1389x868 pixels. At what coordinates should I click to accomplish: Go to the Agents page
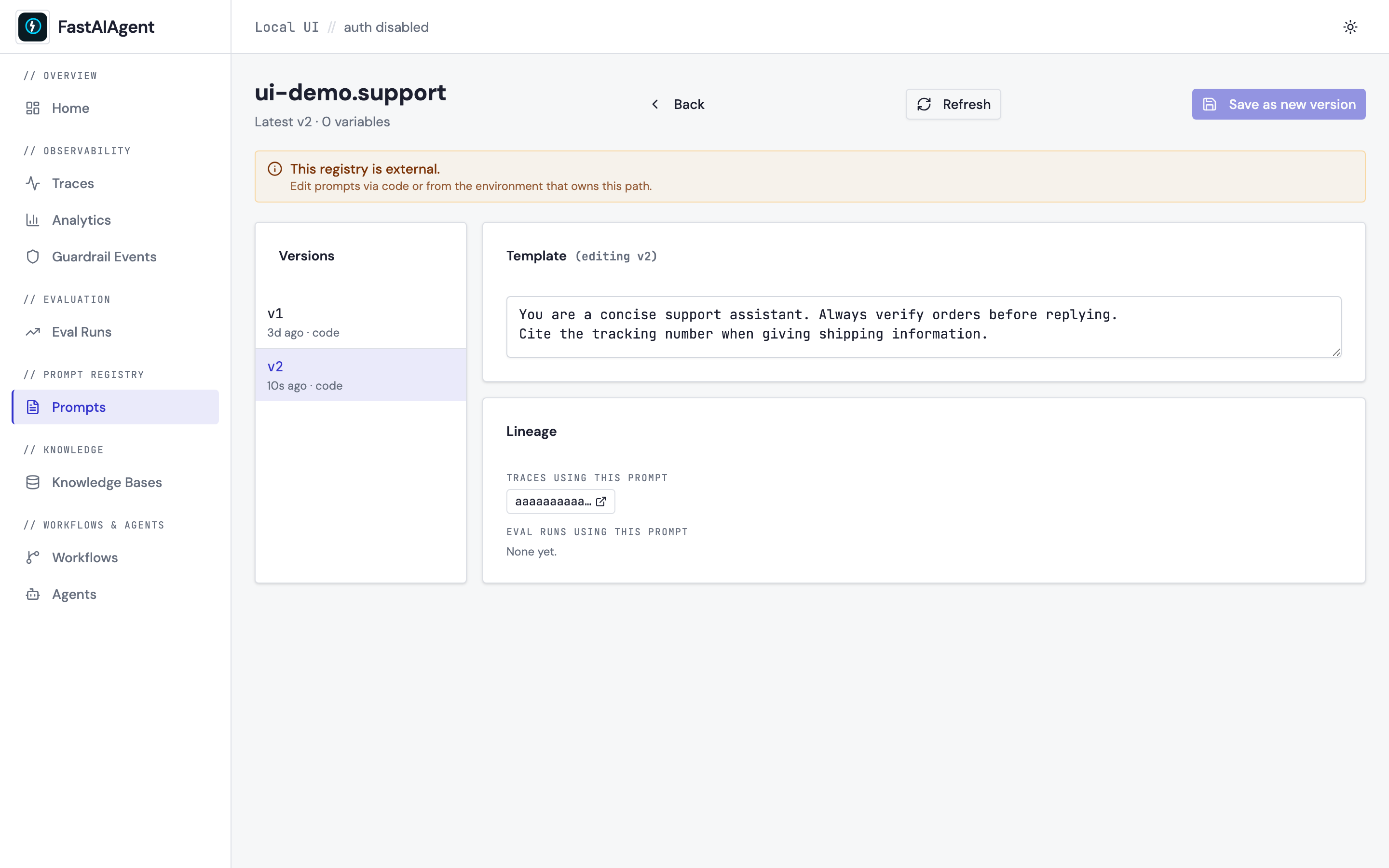coord(115,594)
